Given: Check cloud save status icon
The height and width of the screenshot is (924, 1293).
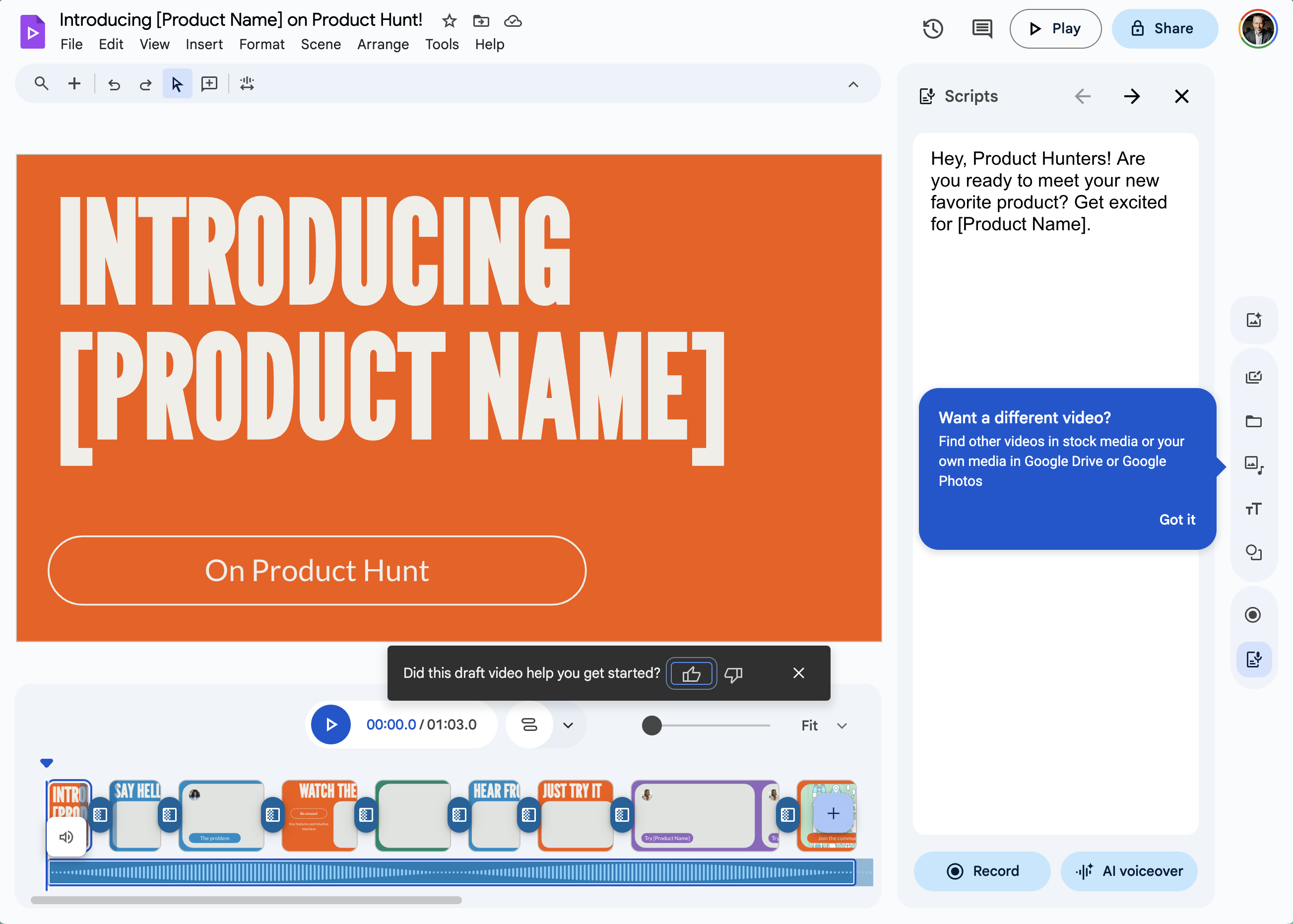Looking at the screenshot, I should 513,21.
